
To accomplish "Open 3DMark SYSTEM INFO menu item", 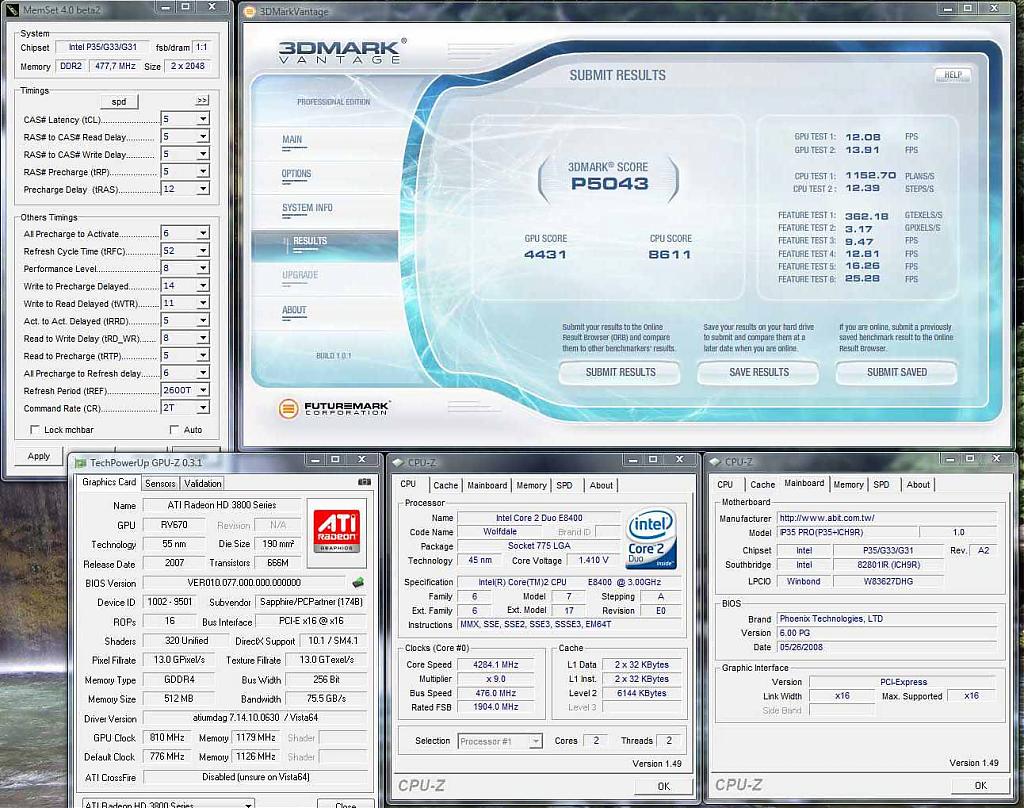I will tap(307, 208).
